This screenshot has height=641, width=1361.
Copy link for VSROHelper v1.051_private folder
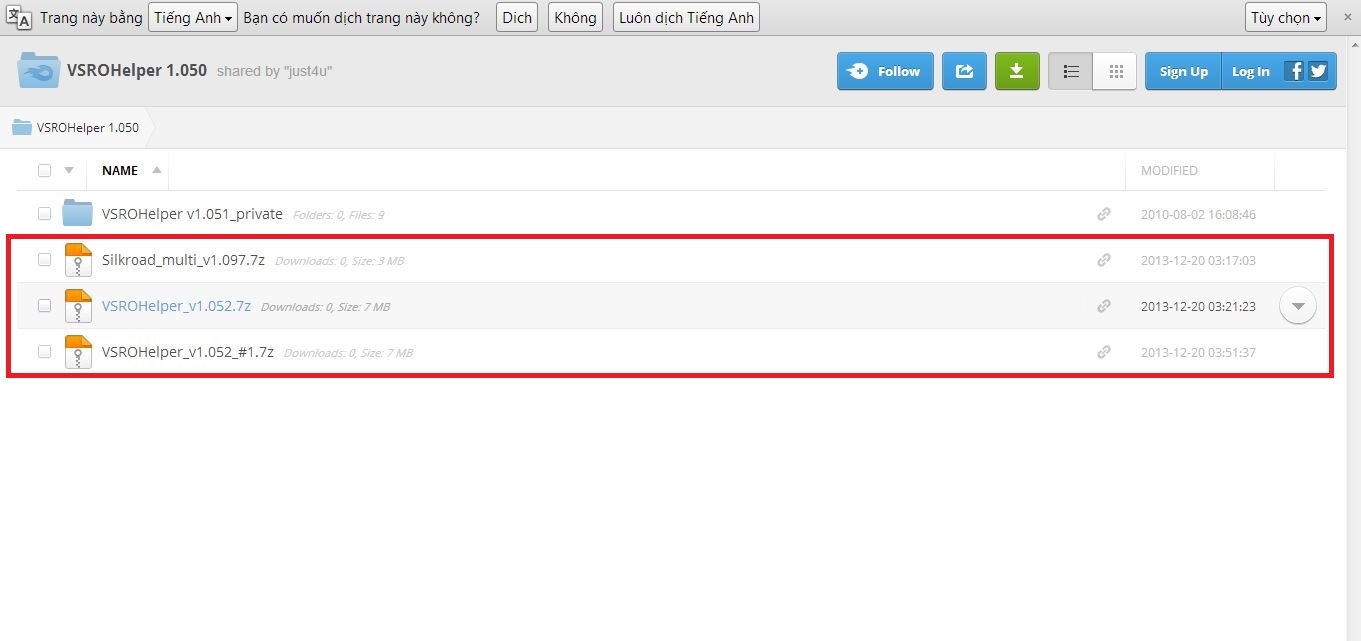[x=1104, y=214]
